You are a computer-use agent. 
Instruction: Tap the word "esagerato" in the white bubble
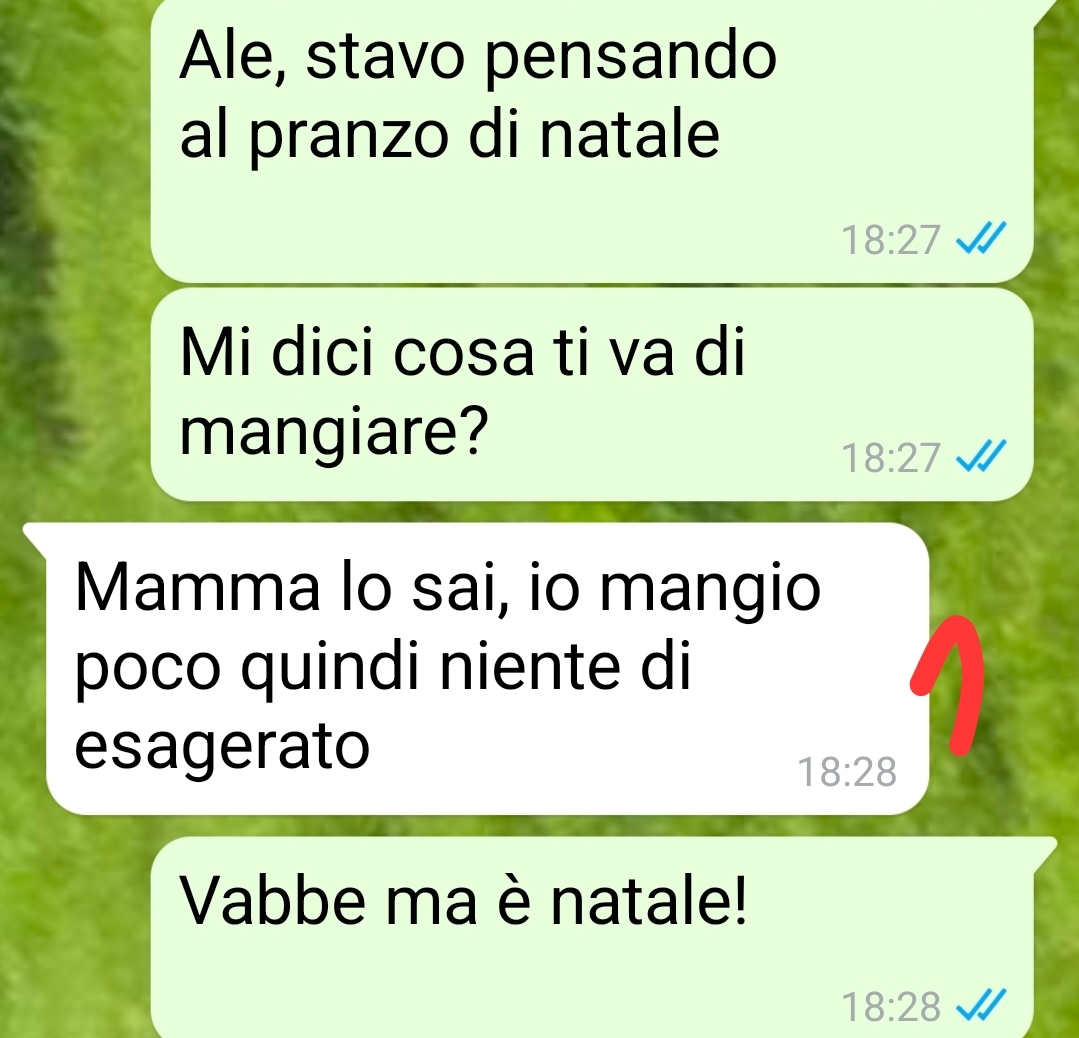(x=222, y=748)
